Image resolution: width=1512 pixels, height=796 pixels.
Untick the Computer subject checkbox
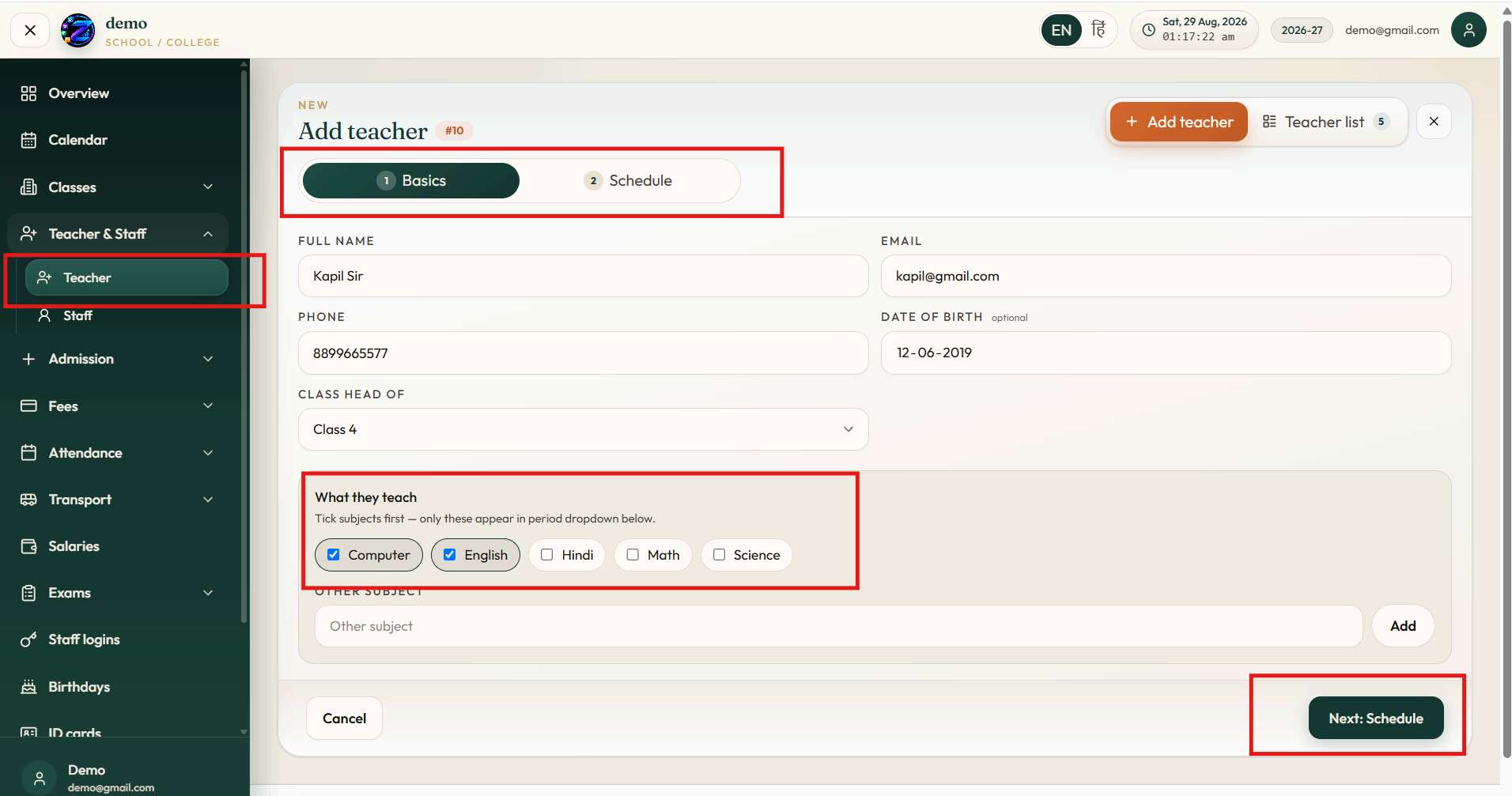(x=334, y=555)
